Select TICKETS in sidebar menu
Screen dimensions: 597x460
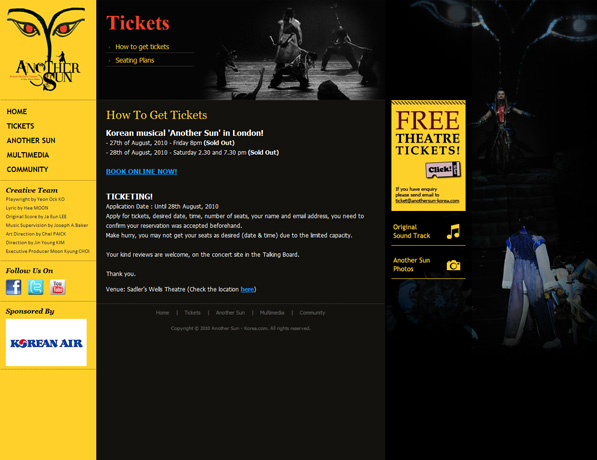(21, 126)
